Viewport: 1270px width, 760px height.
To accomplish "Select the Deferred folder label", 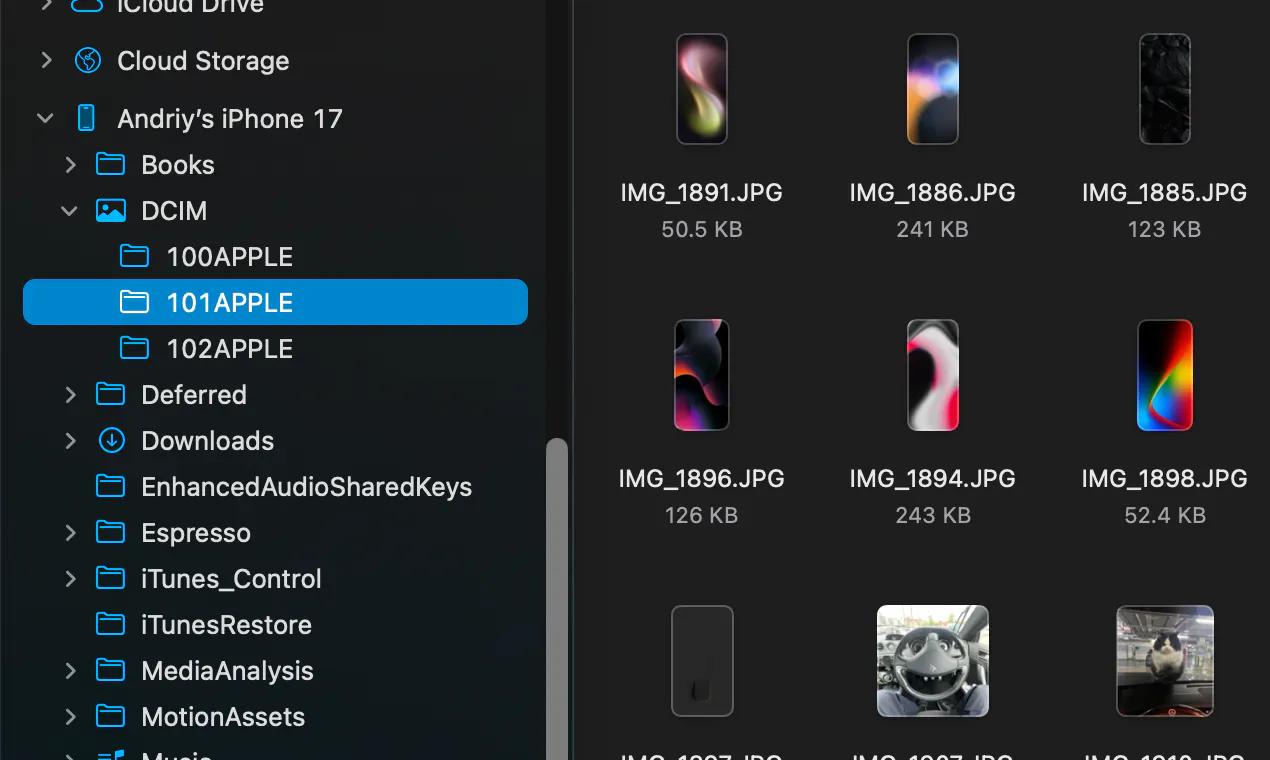I will coord(194,395).
